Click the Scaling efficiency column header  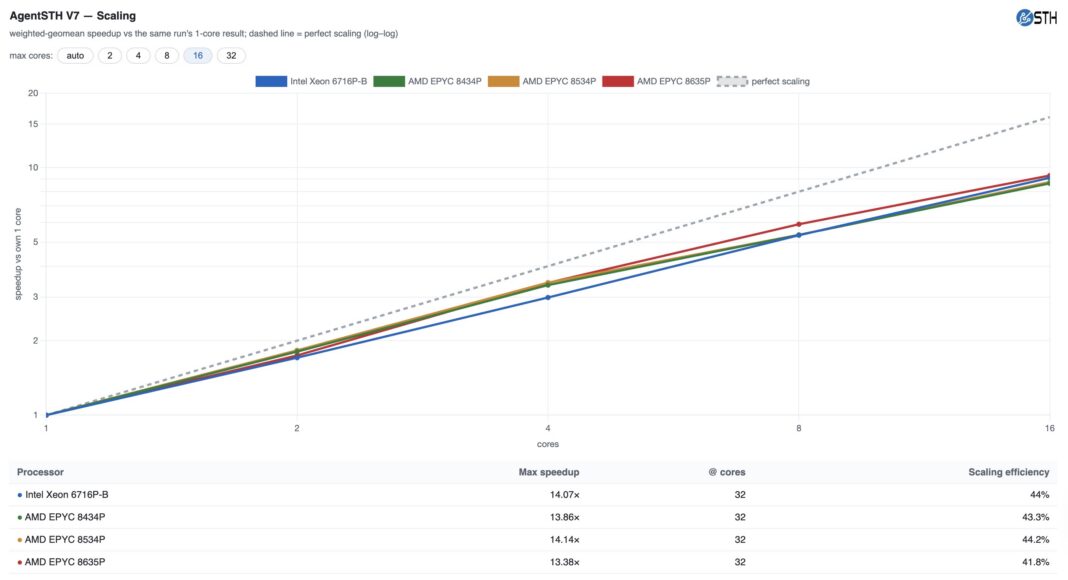[x=1009, y=472]
